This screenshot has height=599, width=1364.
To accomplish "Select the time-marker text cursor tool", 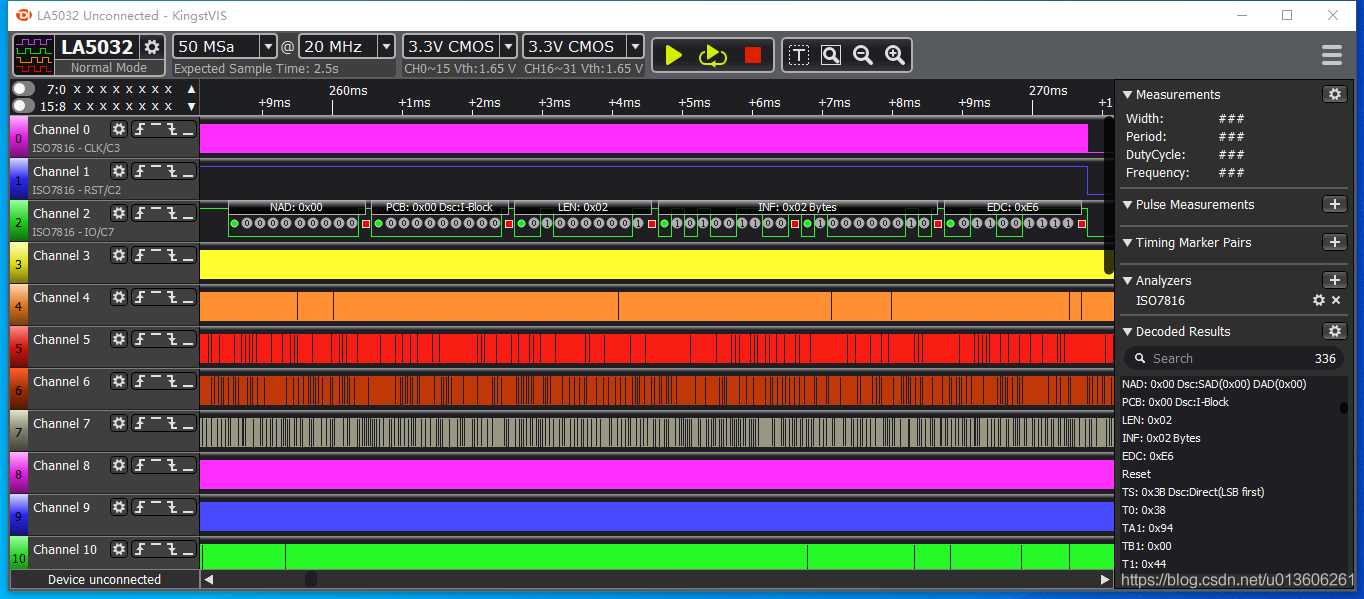I will click(x=798, y=55).
